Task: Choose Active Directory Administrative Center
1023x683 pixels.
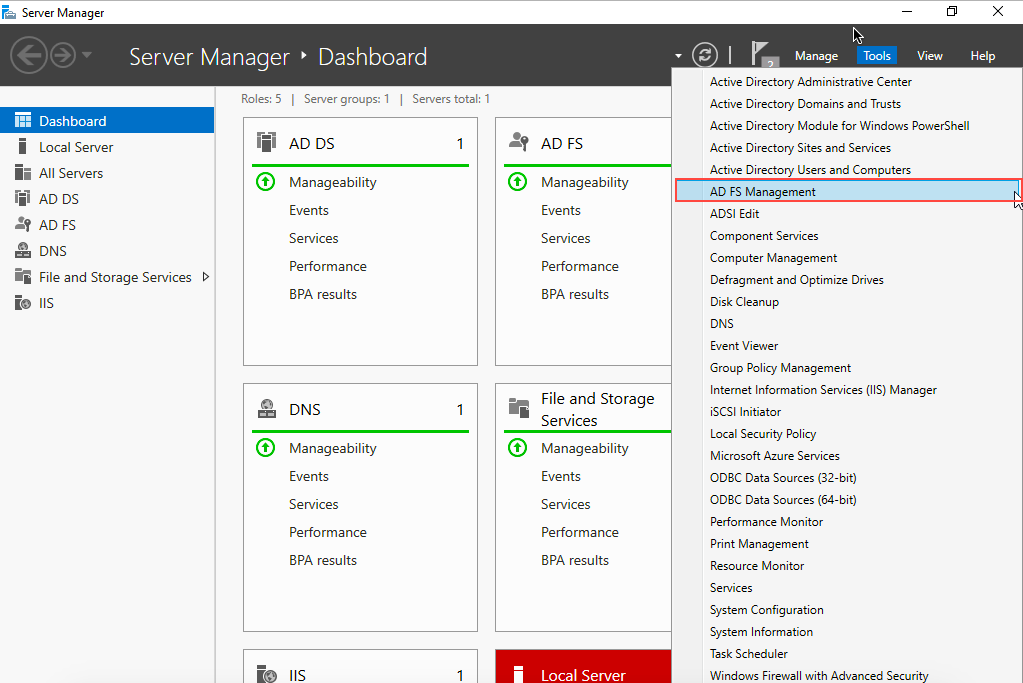Action: 811,82
